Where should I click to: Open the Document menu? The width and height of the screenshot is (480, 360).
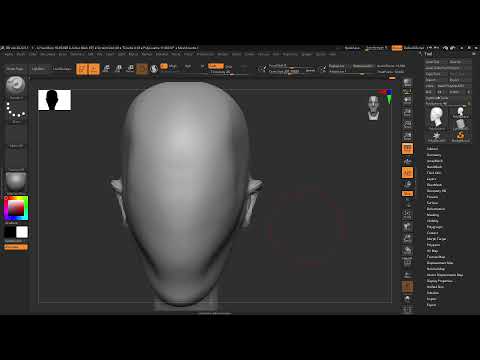coord(47,54)
